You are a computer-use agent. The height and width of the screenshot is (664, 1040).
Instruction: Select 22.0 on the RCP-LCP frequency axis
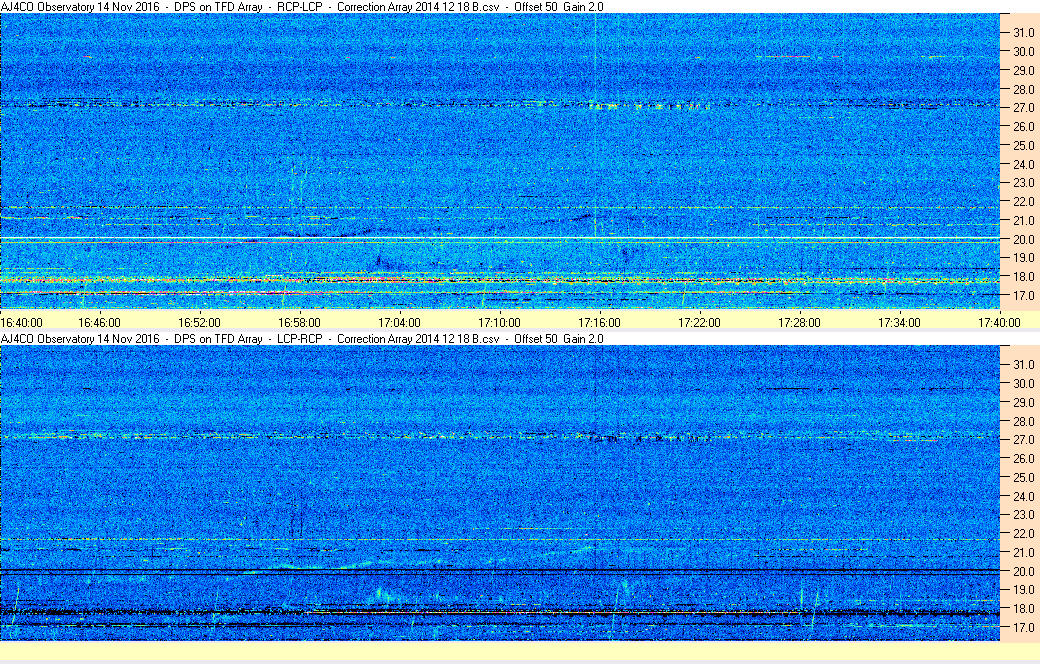pos(1023,202)
